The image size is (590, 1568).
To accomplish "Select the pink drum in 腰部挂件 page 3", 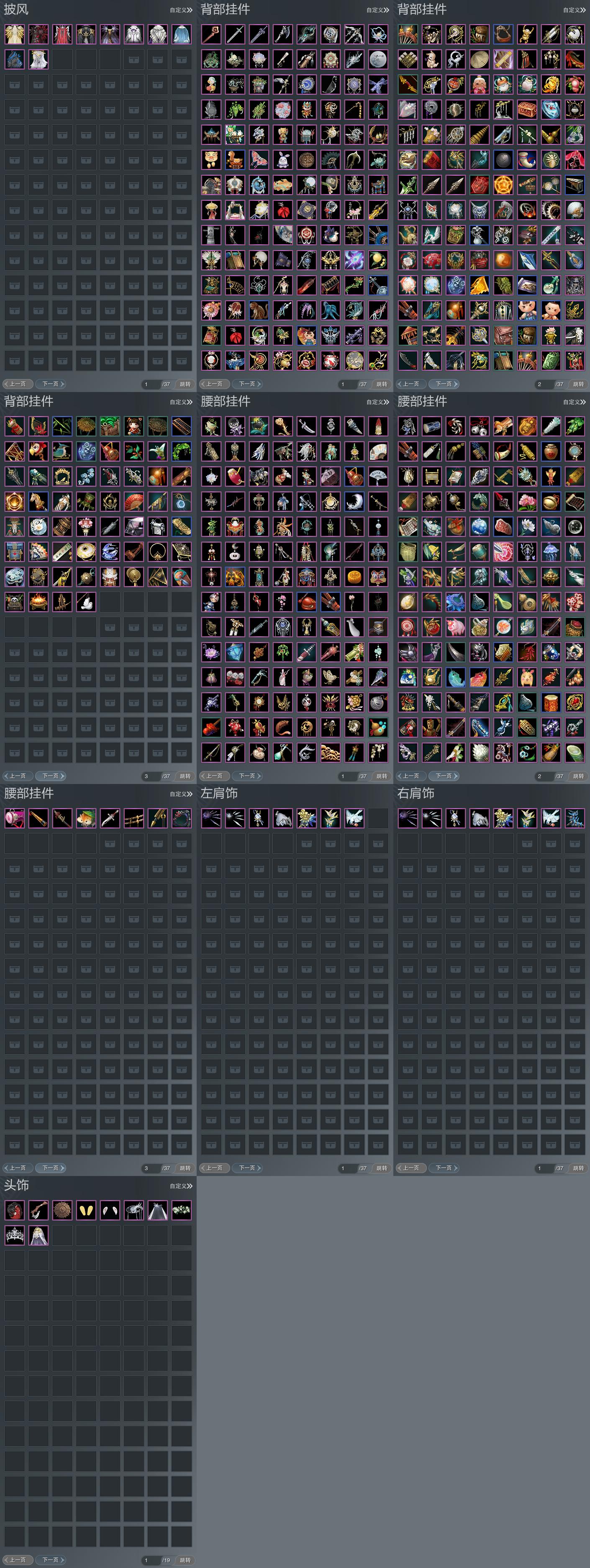I will (x=15, y=818).
